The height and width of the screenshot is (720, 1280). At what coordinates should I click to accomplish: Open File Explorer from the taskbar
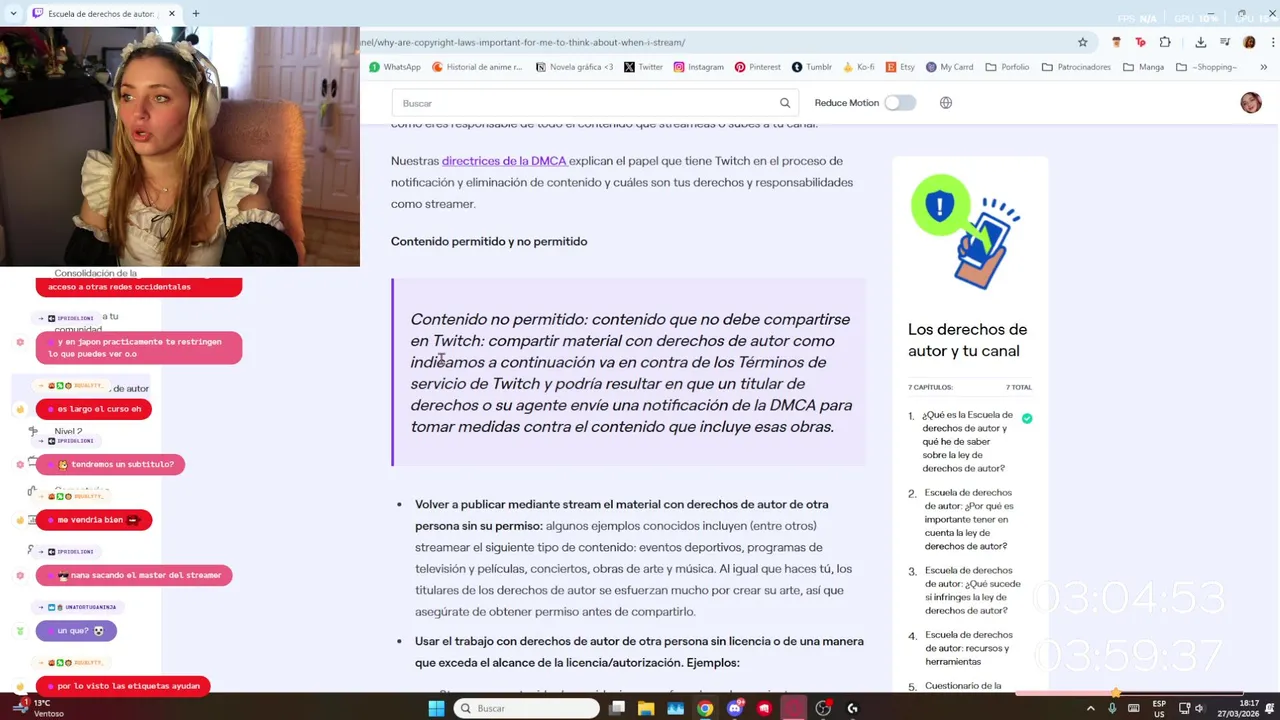tap(646, 708)
